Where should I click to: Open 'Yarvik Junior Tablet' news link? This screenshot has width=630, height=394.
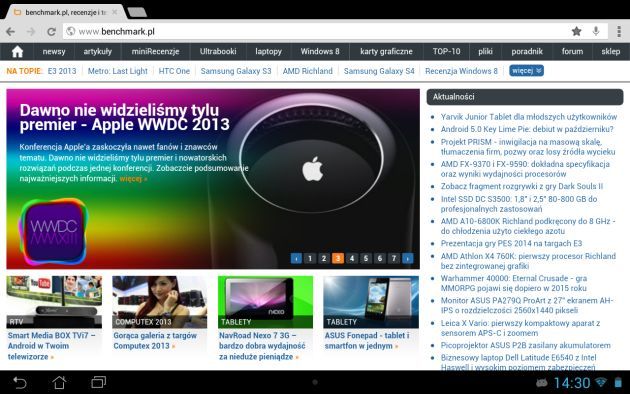click(529, 117)
